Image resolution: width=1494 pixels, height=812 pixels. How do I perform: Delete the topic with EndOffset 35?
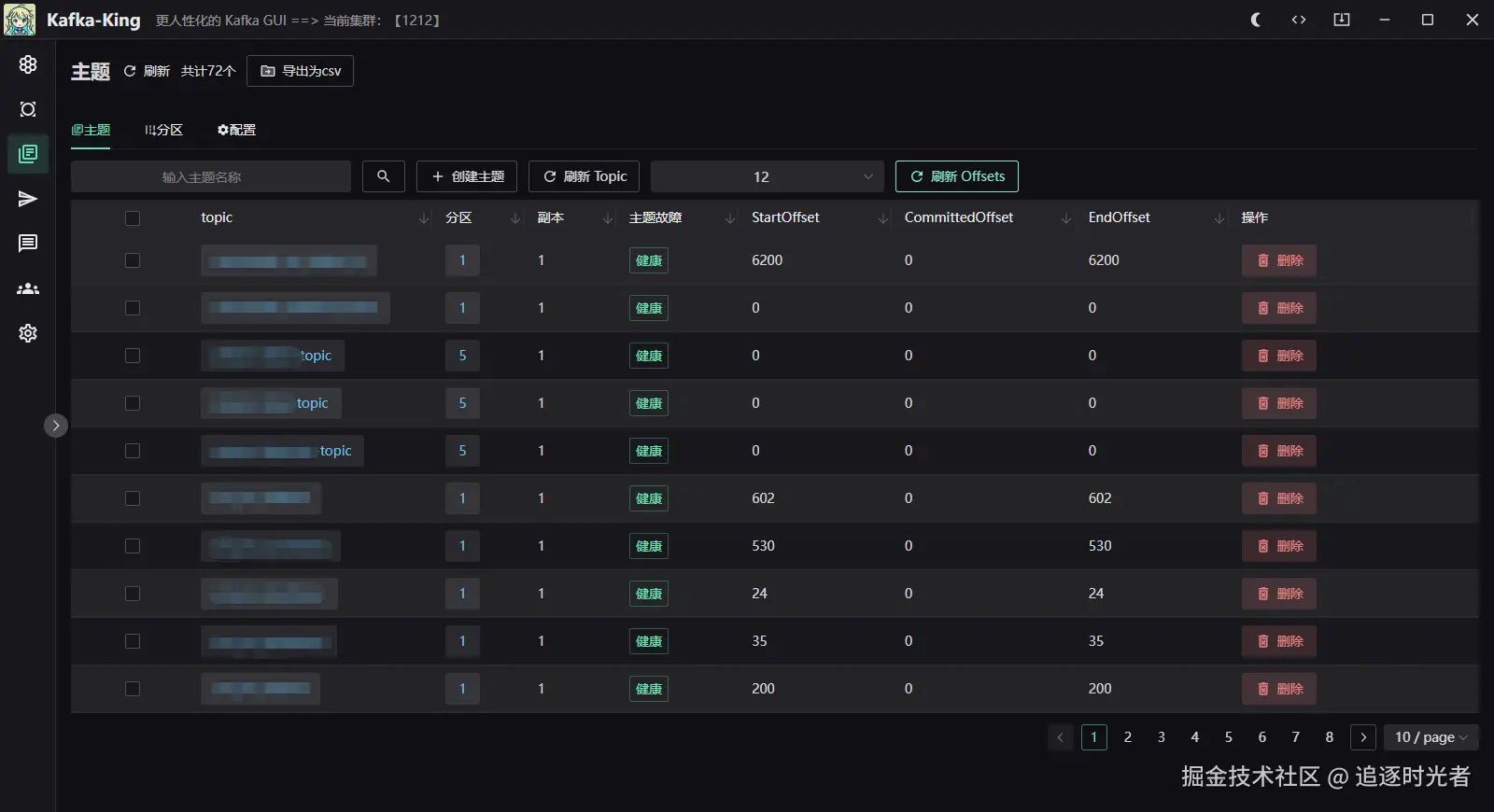1279,641
